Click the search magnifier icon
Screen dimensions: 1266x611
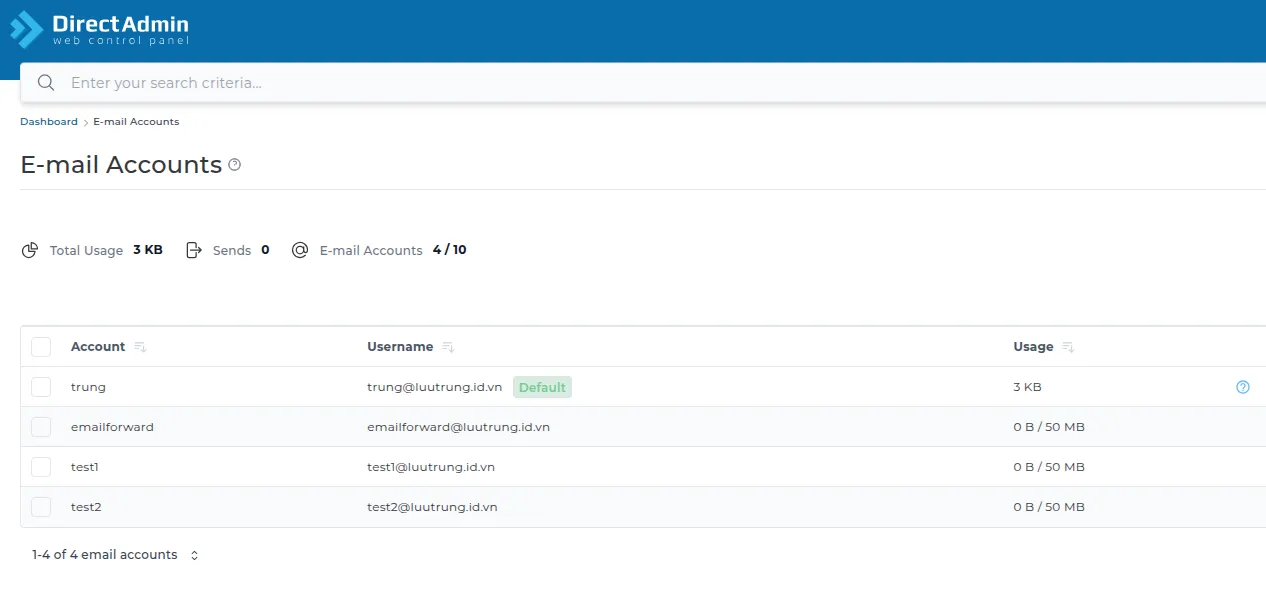pyautogui.click(x=45, y=82)
